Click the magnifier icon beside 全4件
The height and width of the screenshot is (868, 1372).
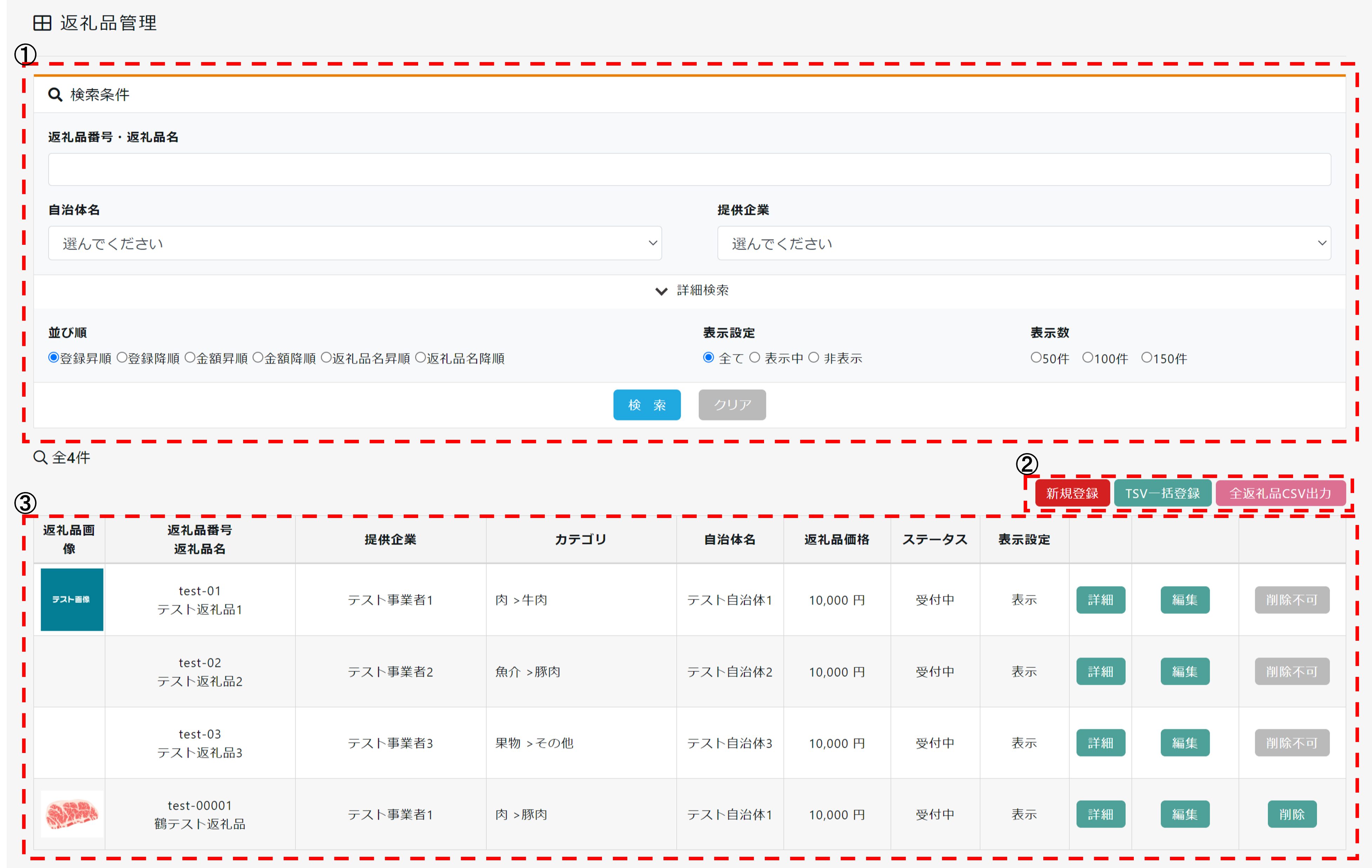click(x=40, y=457)
